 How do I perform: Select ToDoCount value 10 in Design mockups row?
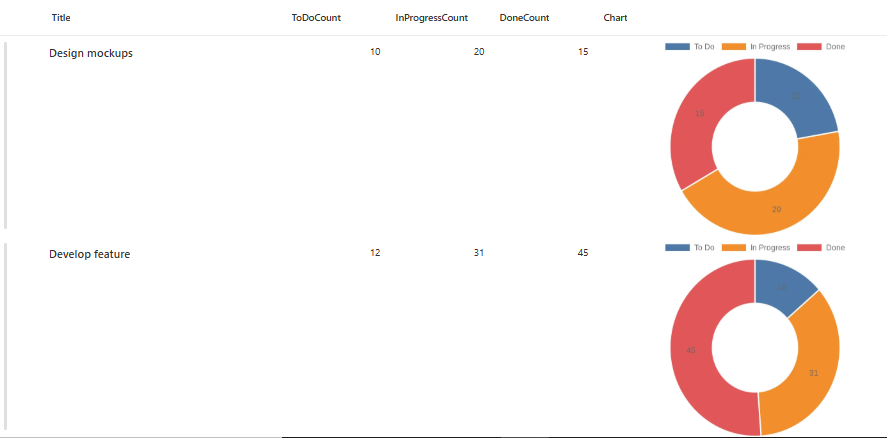pos(375,52)
